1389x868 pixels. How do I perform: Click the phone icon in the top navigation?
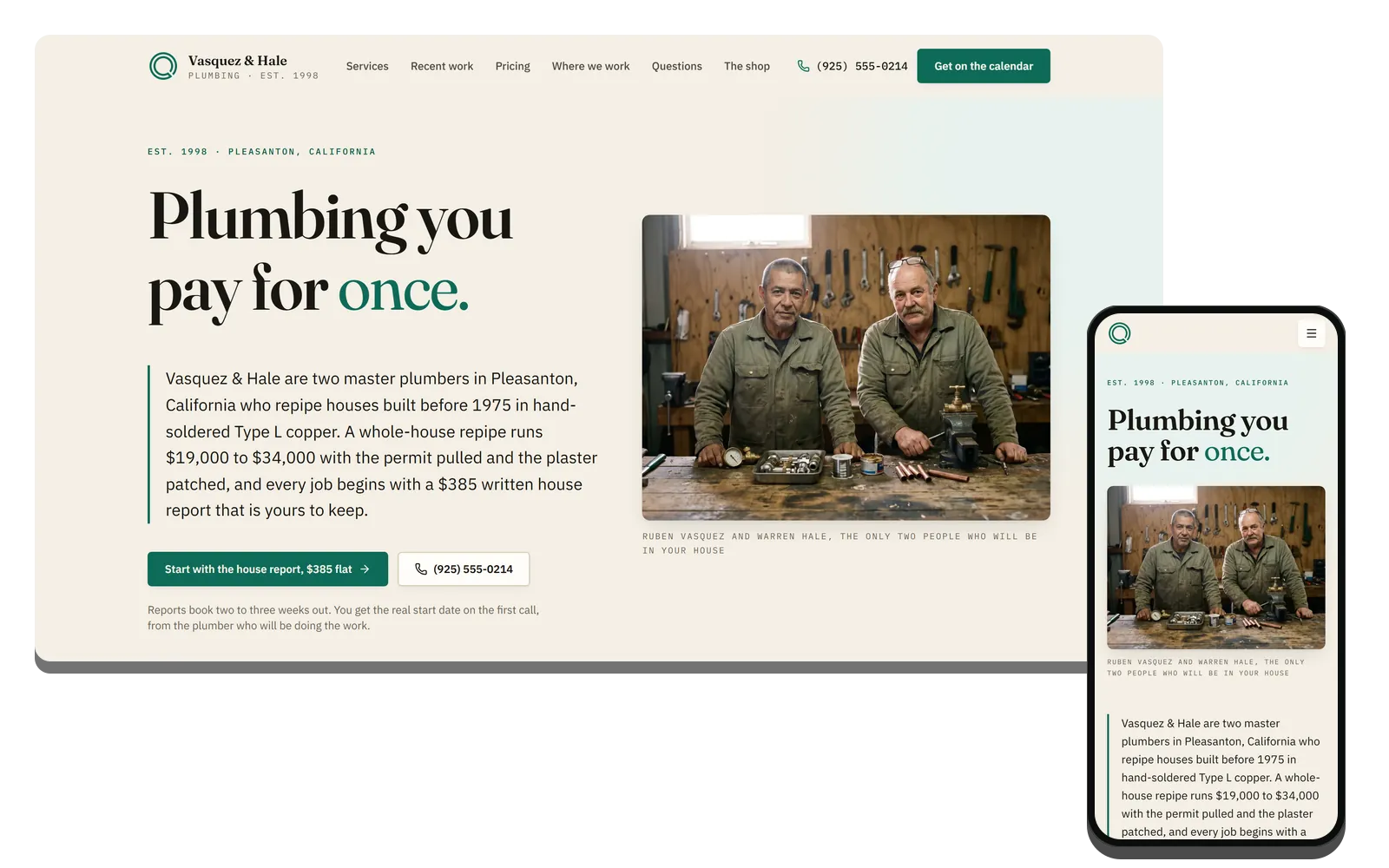(804, 66)
